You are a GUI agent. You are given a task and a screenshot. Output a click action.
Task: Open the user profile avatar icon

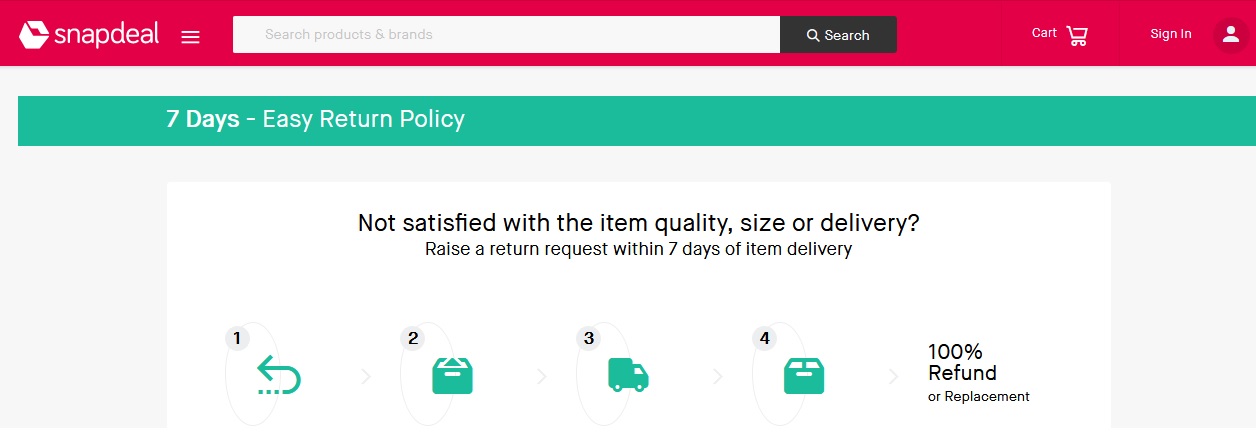[1229, 34]
